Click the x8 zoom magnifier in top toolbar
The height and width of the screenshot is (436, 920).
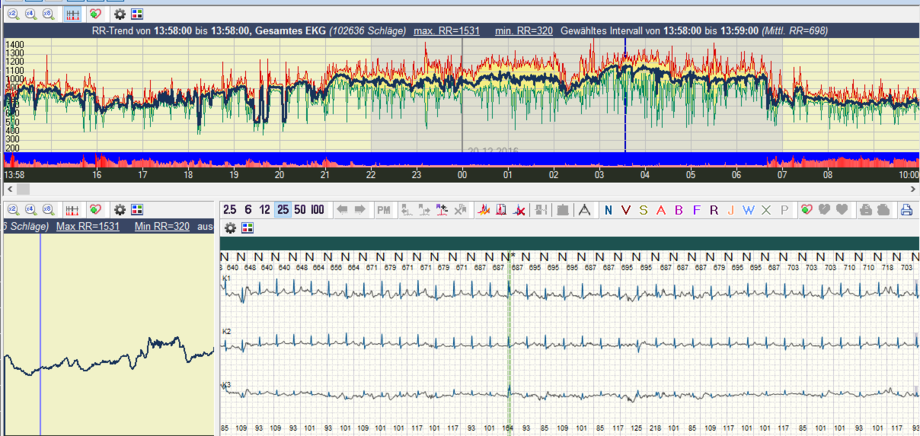click(x=48, y=15)
